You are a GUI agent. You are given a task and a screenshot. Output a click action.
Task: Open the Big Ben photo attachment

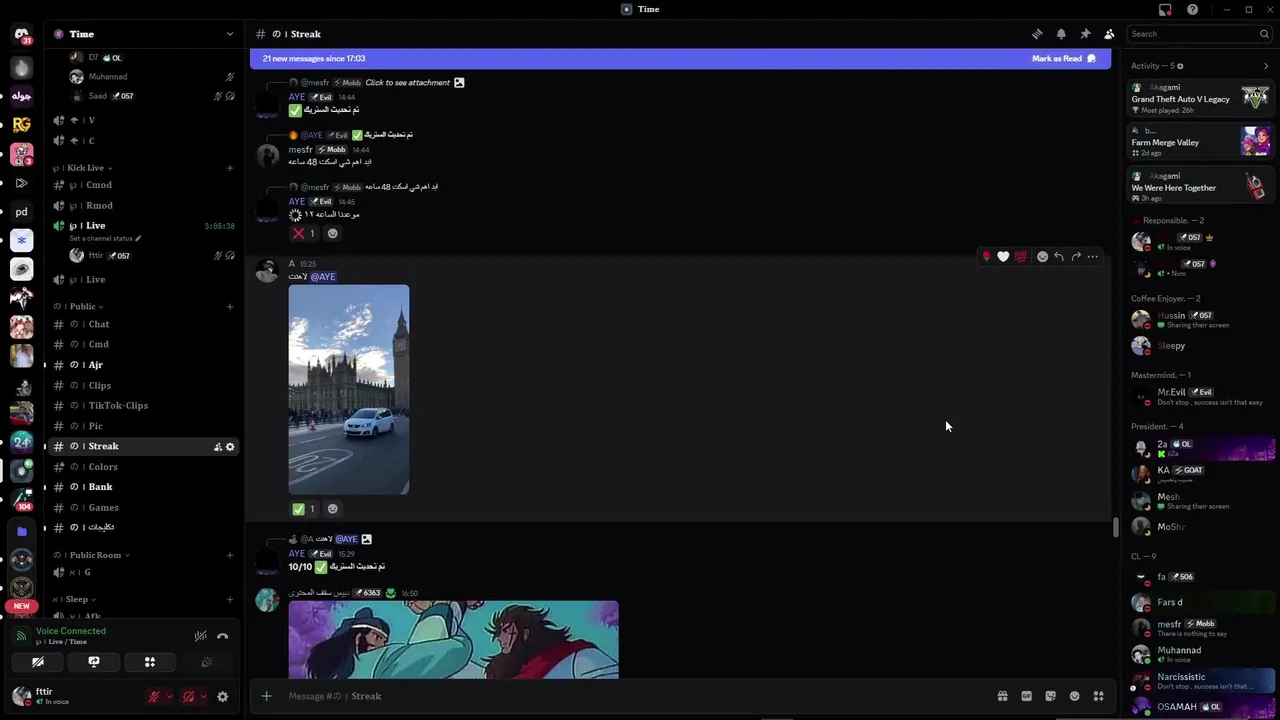349,390
